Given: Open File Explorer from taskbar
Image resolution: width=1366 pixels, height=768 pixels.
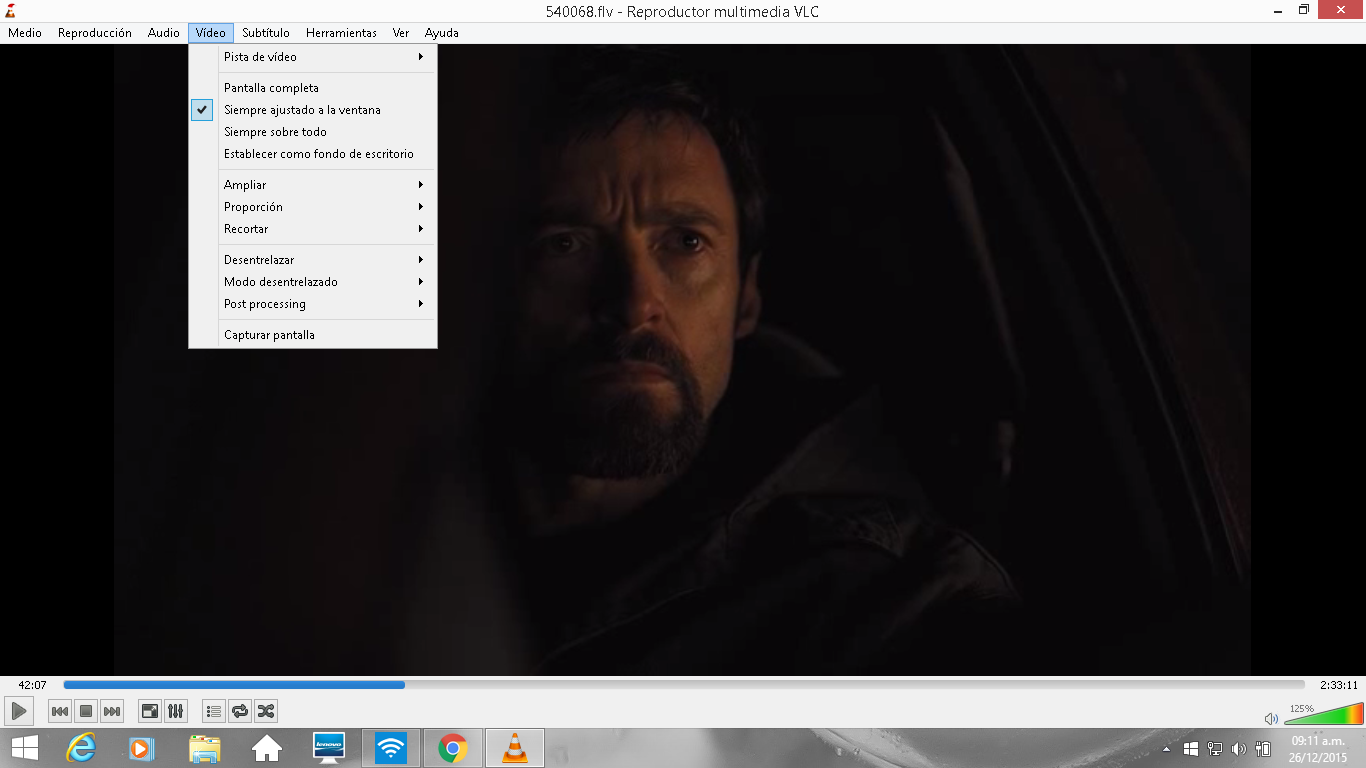Looking at the screenshot, I should [x=204, y=748].
